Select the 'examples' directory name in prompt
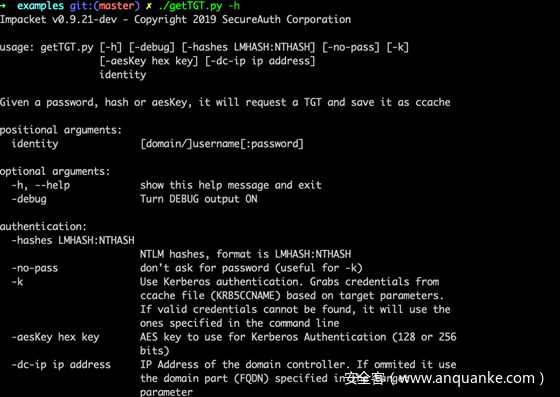The height and width of the screenshot is (397, 560). point(40,6)
